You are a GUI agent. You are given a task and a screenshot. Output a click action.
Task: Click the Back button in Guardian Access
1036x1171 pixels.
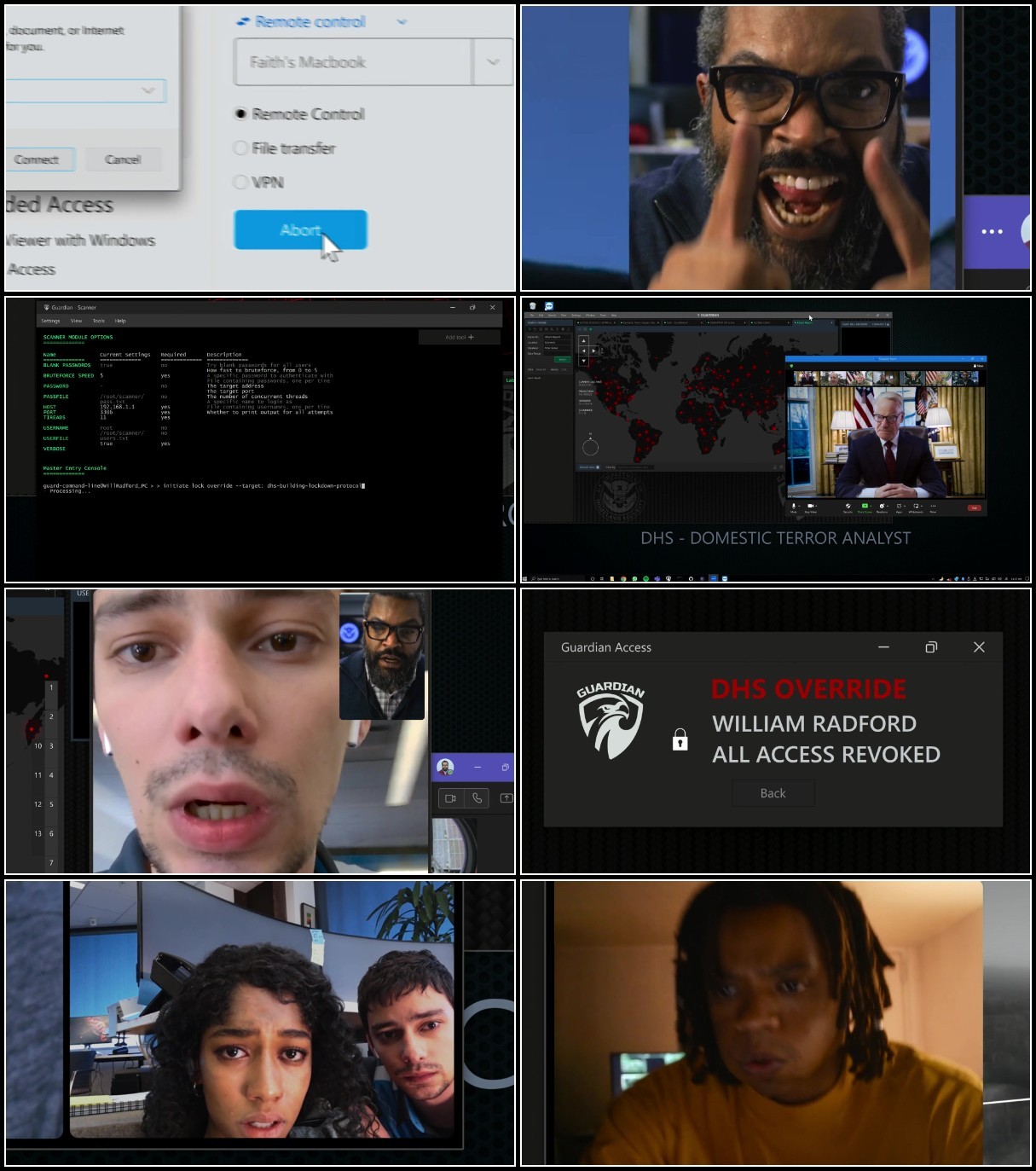[773, 793]
